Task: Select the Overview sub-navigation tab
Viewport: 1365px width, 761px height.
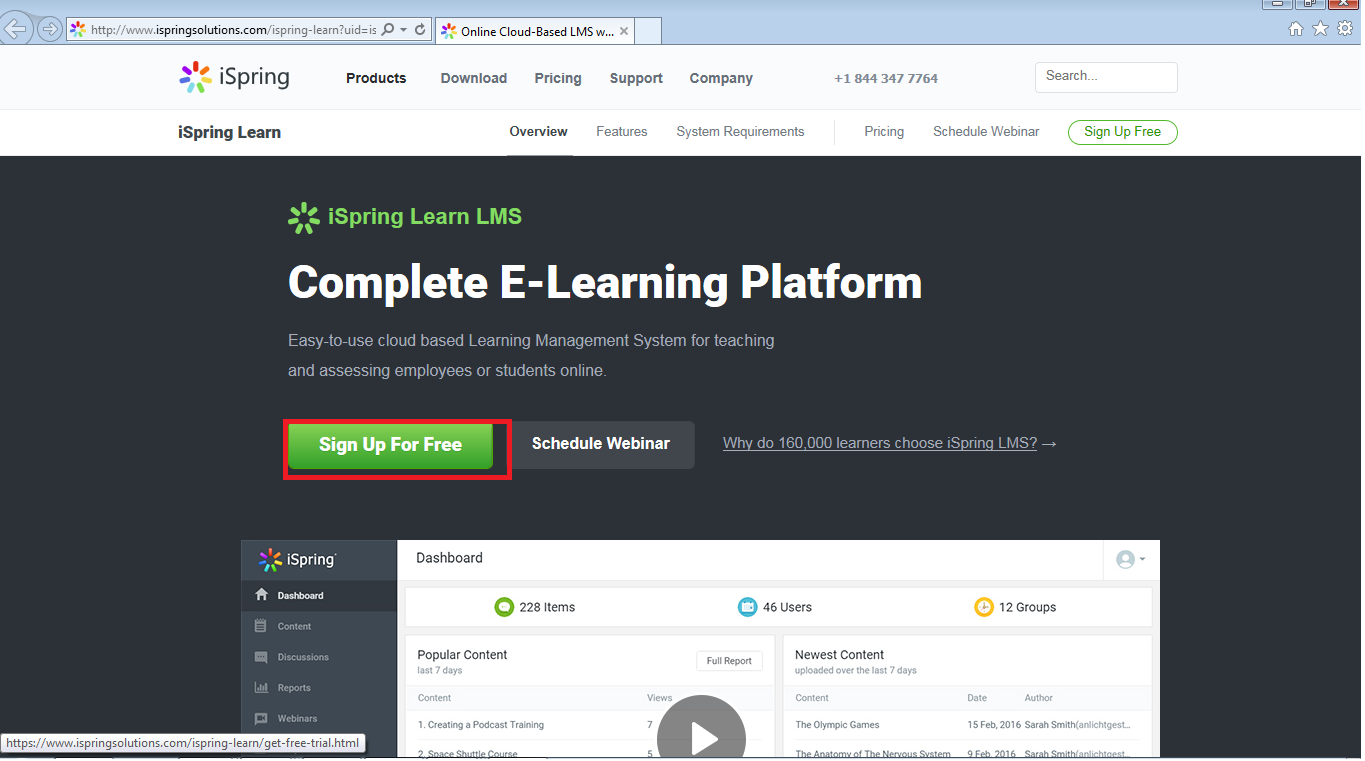Action: tap(538, 131)
